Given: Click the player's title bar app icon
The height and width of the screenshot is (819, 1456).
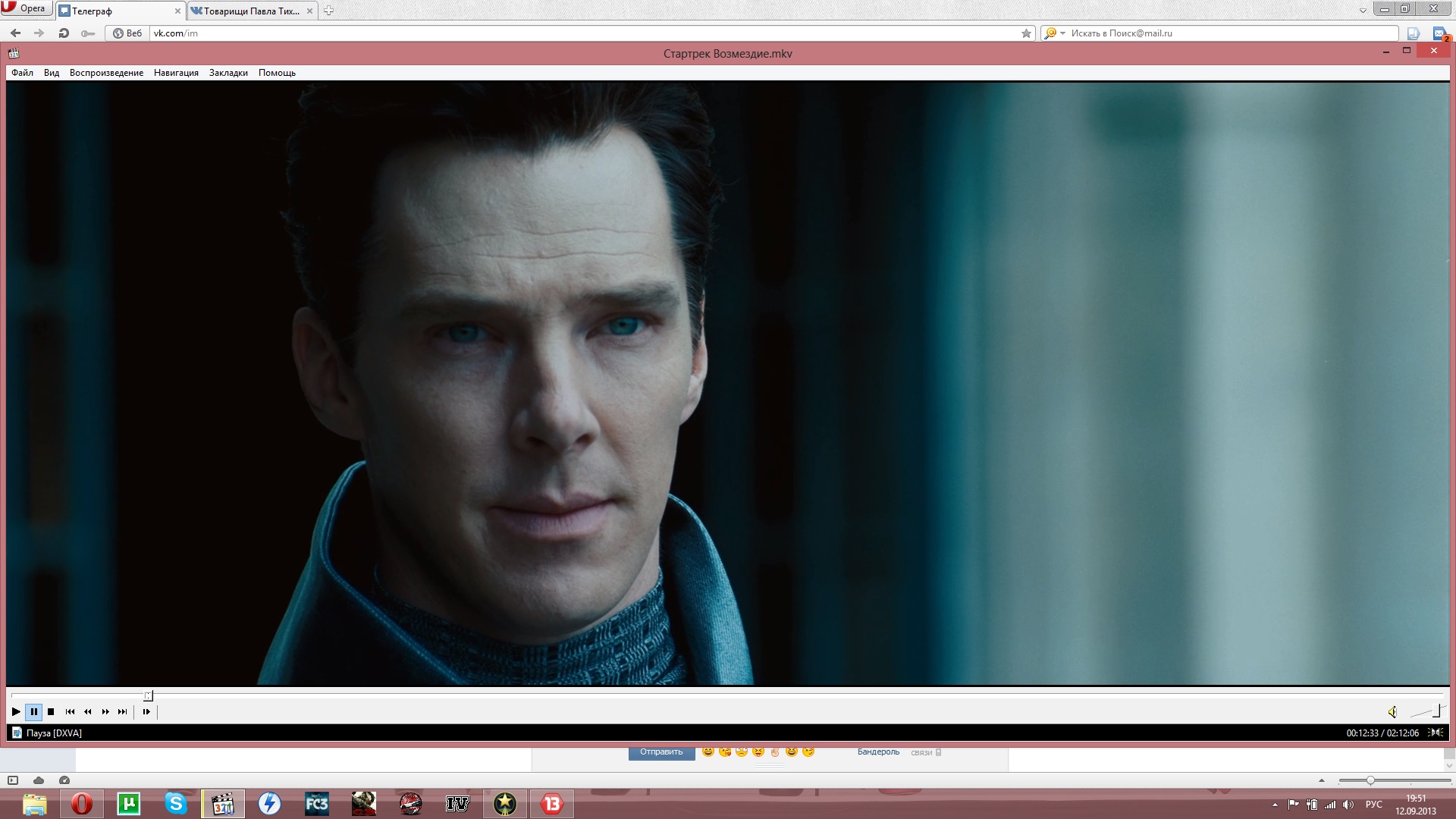Looking at the screenshot, I should (14, 53).
